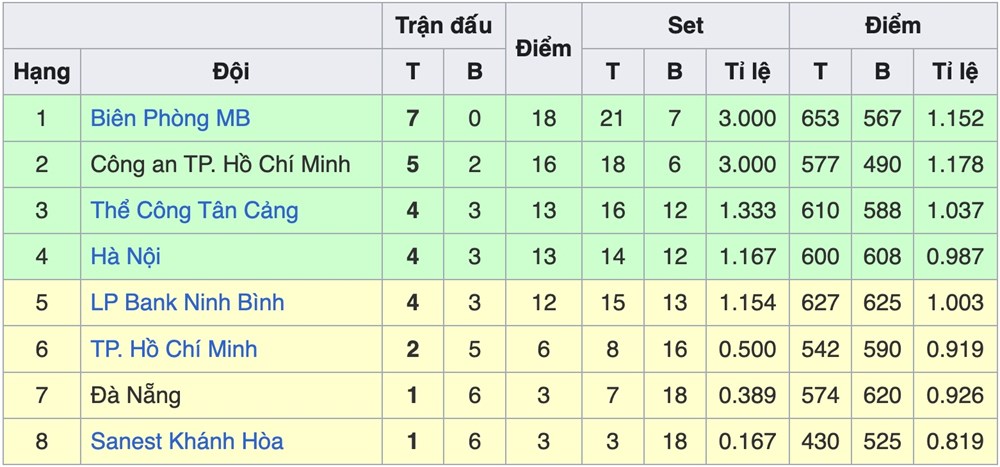Click the Thể Công Tân Cảng link
The width and height of the screenshot is (1000, 467).
pyautogui.click(x=194, y=210)
